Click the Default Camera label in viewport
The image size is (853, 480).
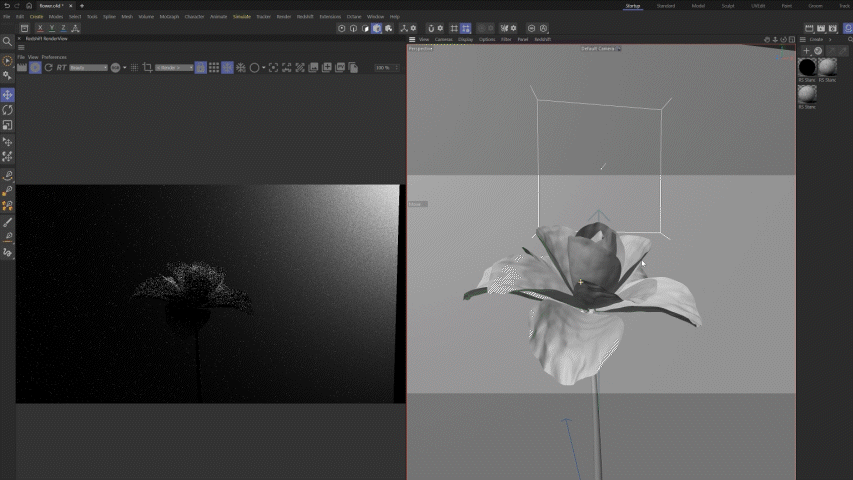597,48
